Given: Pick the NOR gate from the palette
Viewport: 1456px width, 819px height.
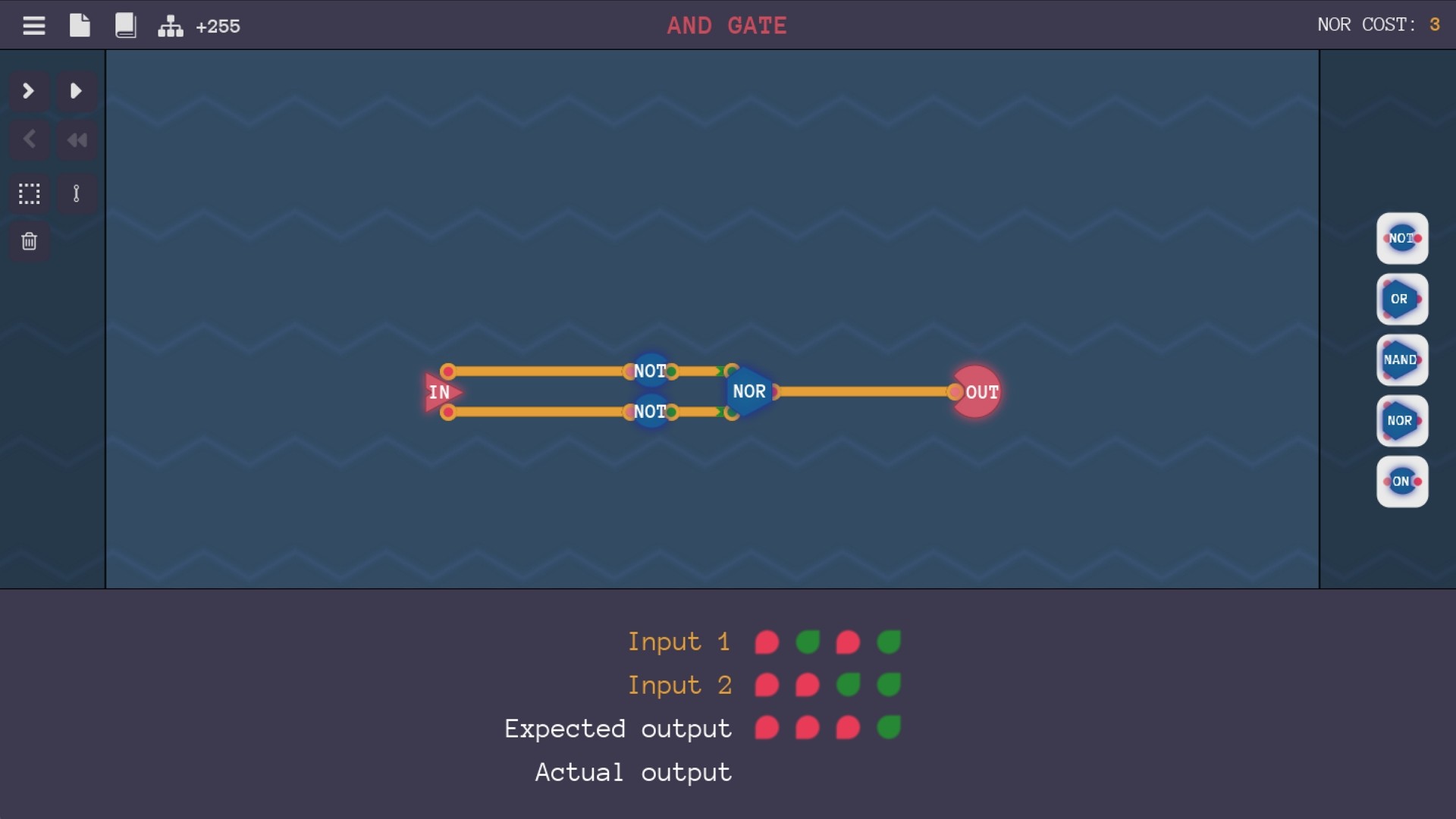Looking at the screenshot, I should (1402, 420).
